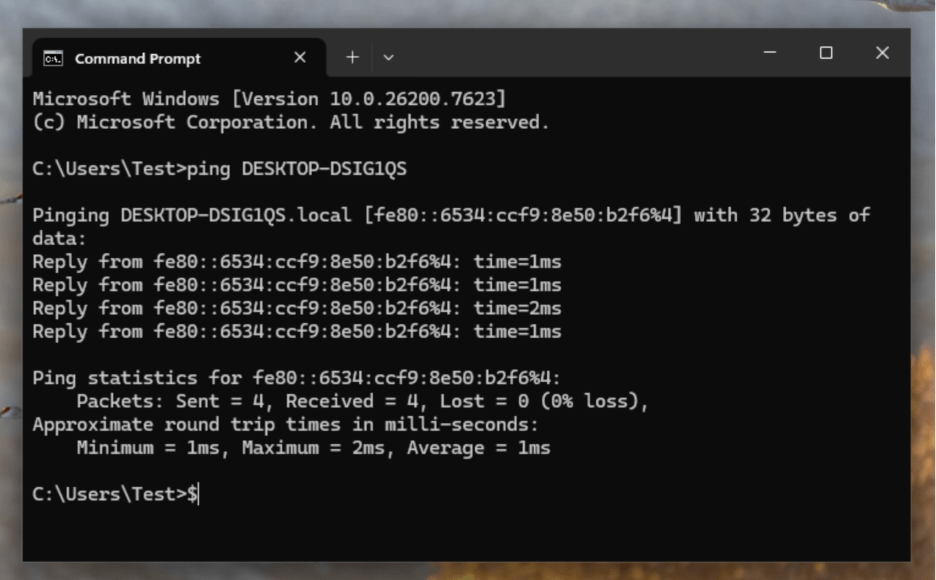Open a new tab with the plus icon
Screen dimensions: 936x580
tap(352, 57)
